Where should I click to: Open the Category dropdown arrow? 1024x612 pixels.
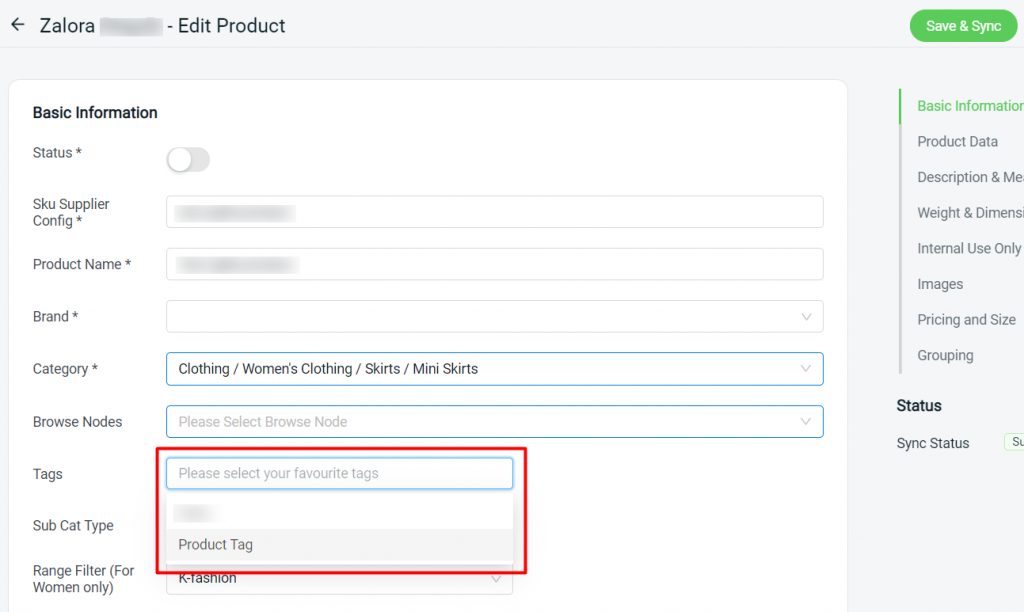pyautogui.click(x=806, y=369)
